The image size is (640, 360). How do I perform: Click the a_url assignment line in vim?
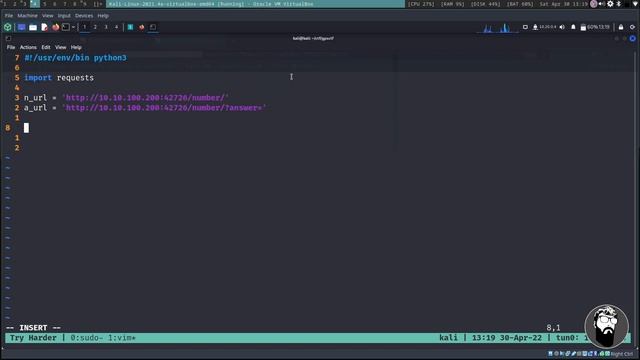(x=145, y=108)
